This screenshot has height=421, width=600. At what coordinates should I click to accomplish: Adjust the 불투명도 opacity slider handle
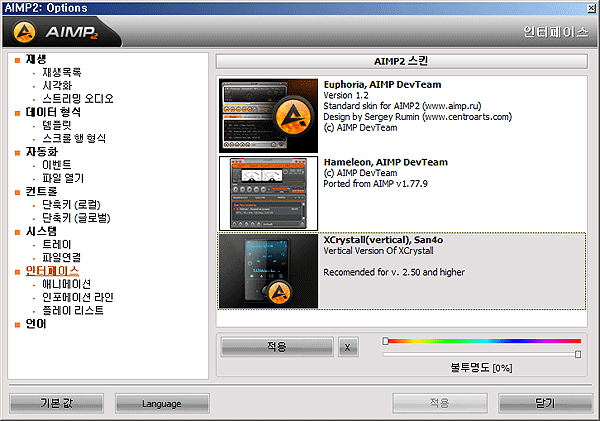pos(578,354)
